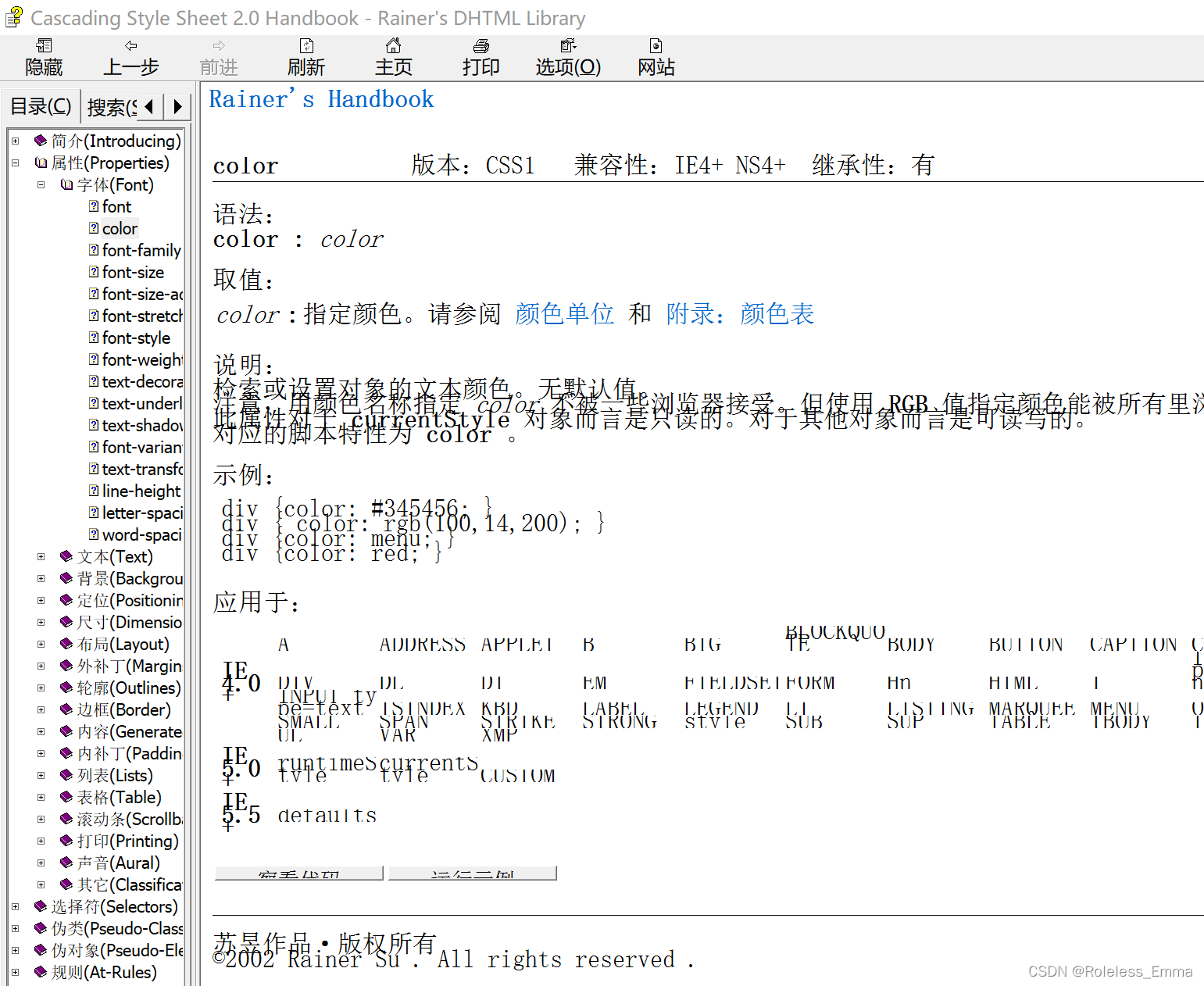
Task: Open the Website (网站) toolbar button
Action: pos(656,58)
